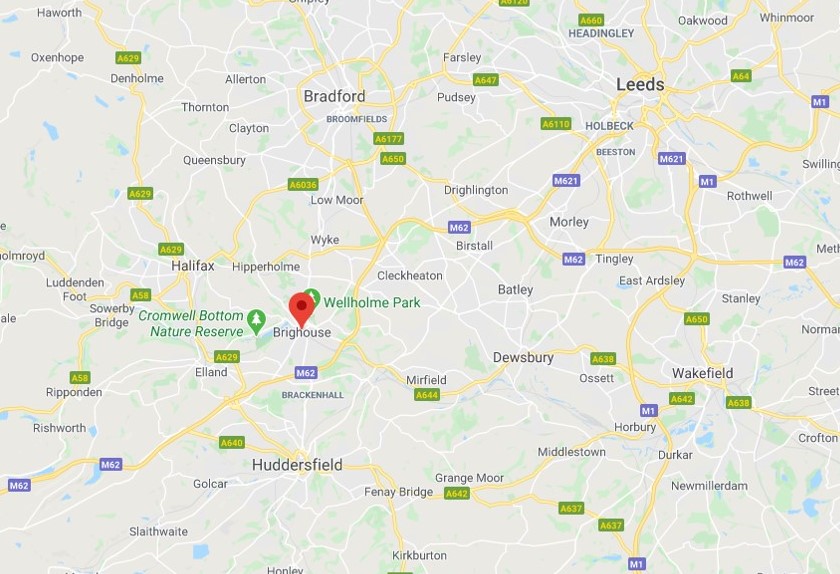The width and height of the screenshot is (840, 574).
Task: Select the Wakefield label on the map
Action: [x=703, y=373]
